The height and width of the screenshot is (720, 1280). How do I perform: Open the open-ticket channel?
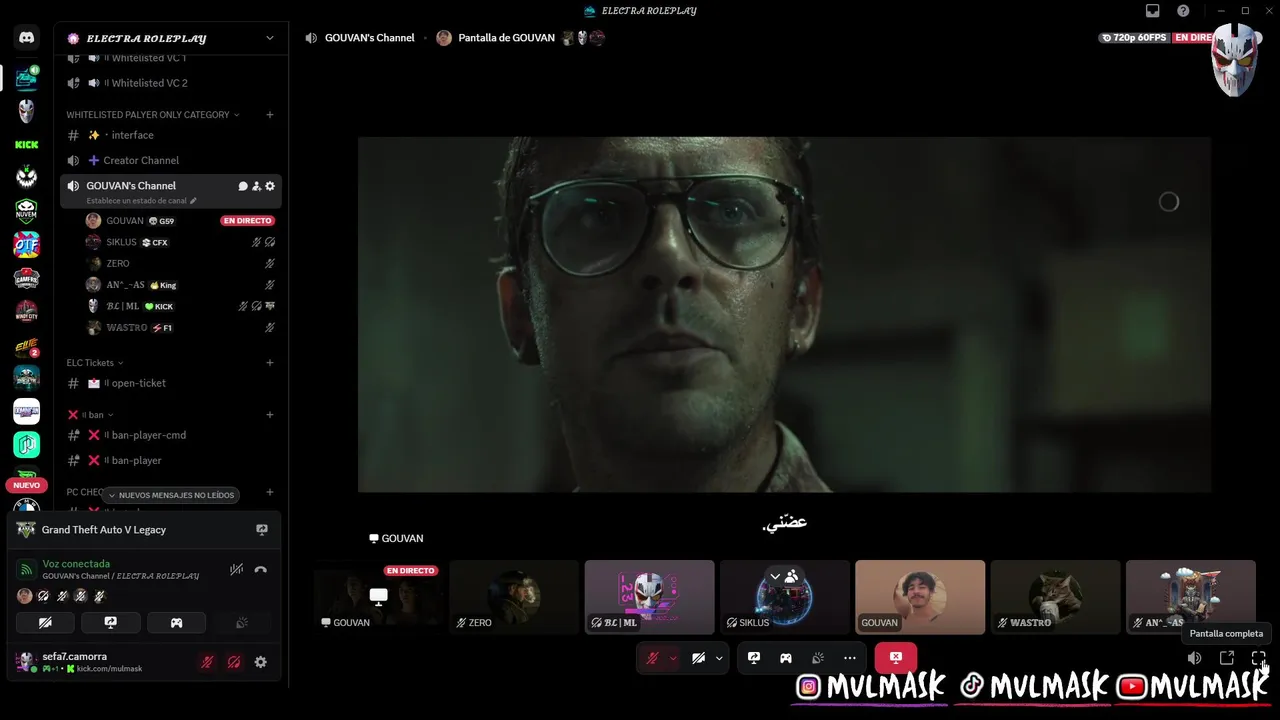point(171,383)
